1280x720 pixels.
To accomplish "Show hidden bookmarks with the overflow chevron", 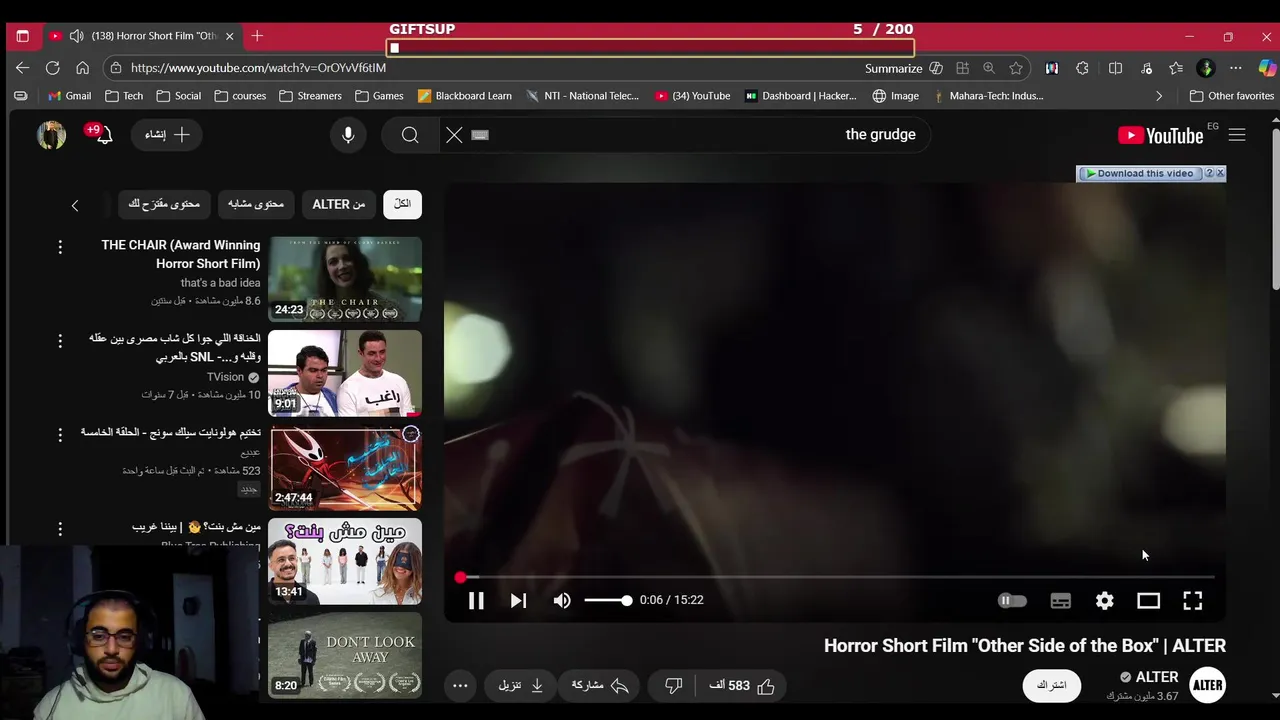I will (x=1159, y=96).
